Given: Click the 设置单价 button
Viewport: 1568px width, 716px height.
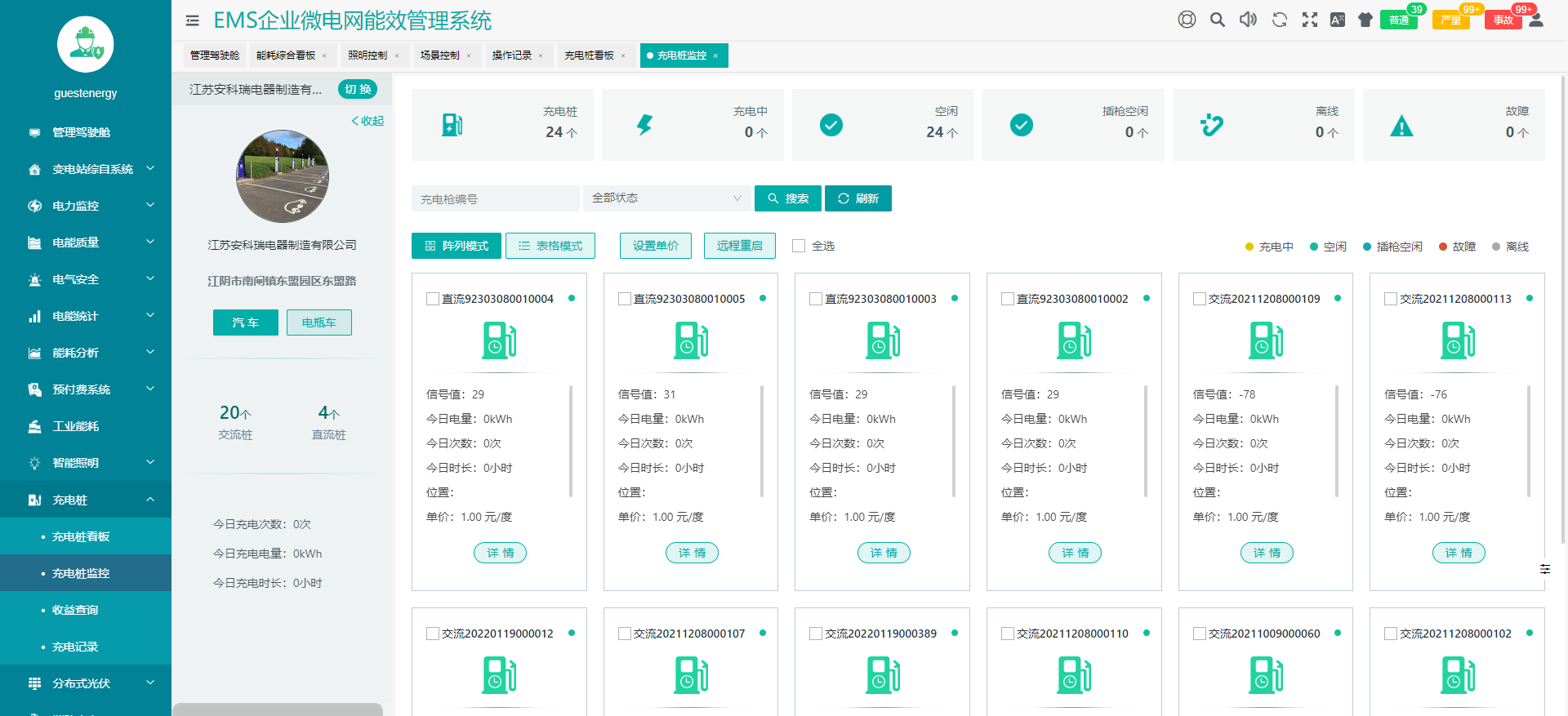Looking at the screenshot, I should [x=656, y=246].
